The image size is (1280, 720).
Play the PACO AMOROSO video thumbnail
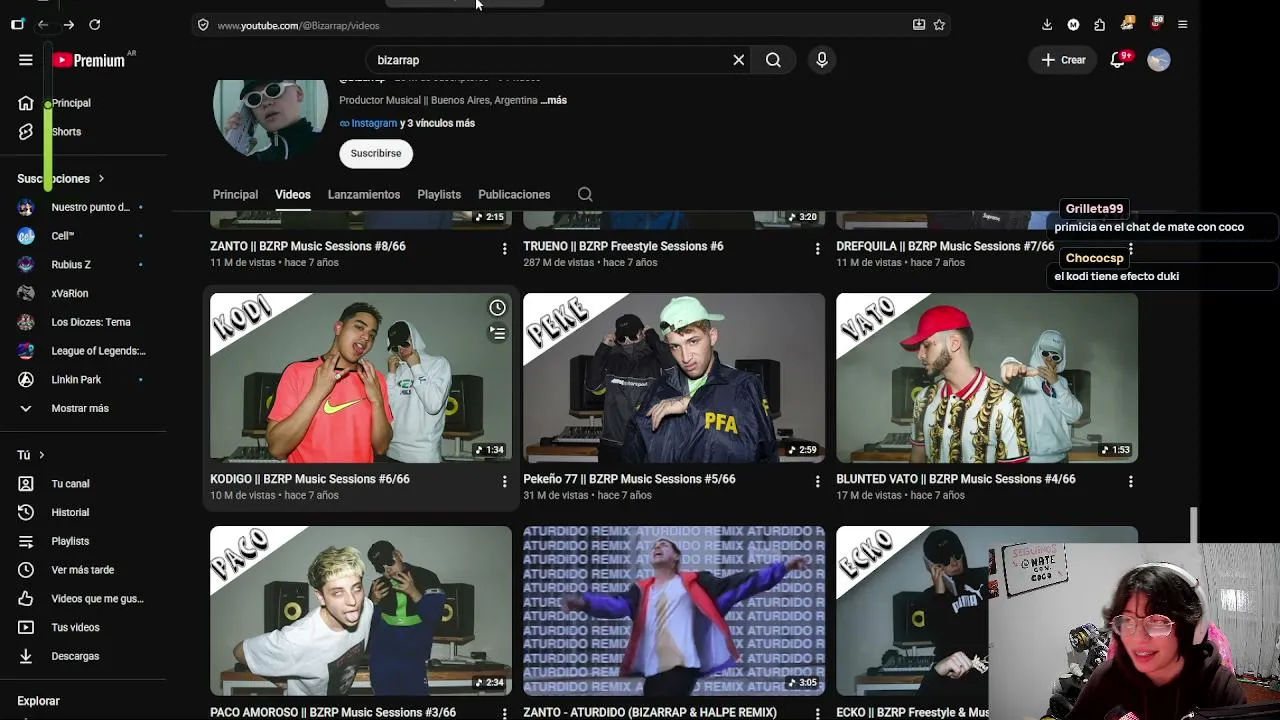pos(361,611)
